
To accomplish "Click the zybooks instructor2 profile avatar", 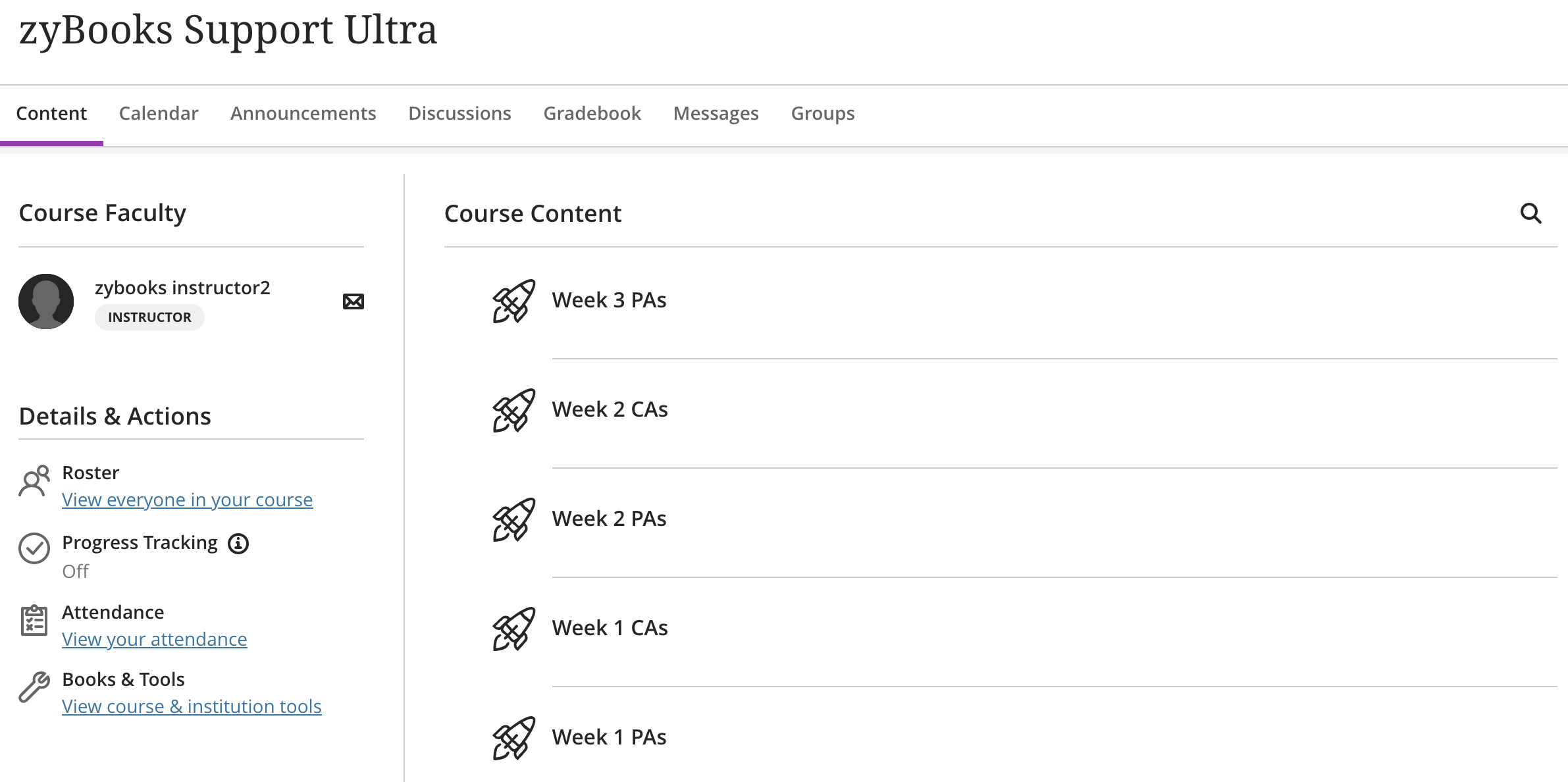I will (x=46, y=301).
